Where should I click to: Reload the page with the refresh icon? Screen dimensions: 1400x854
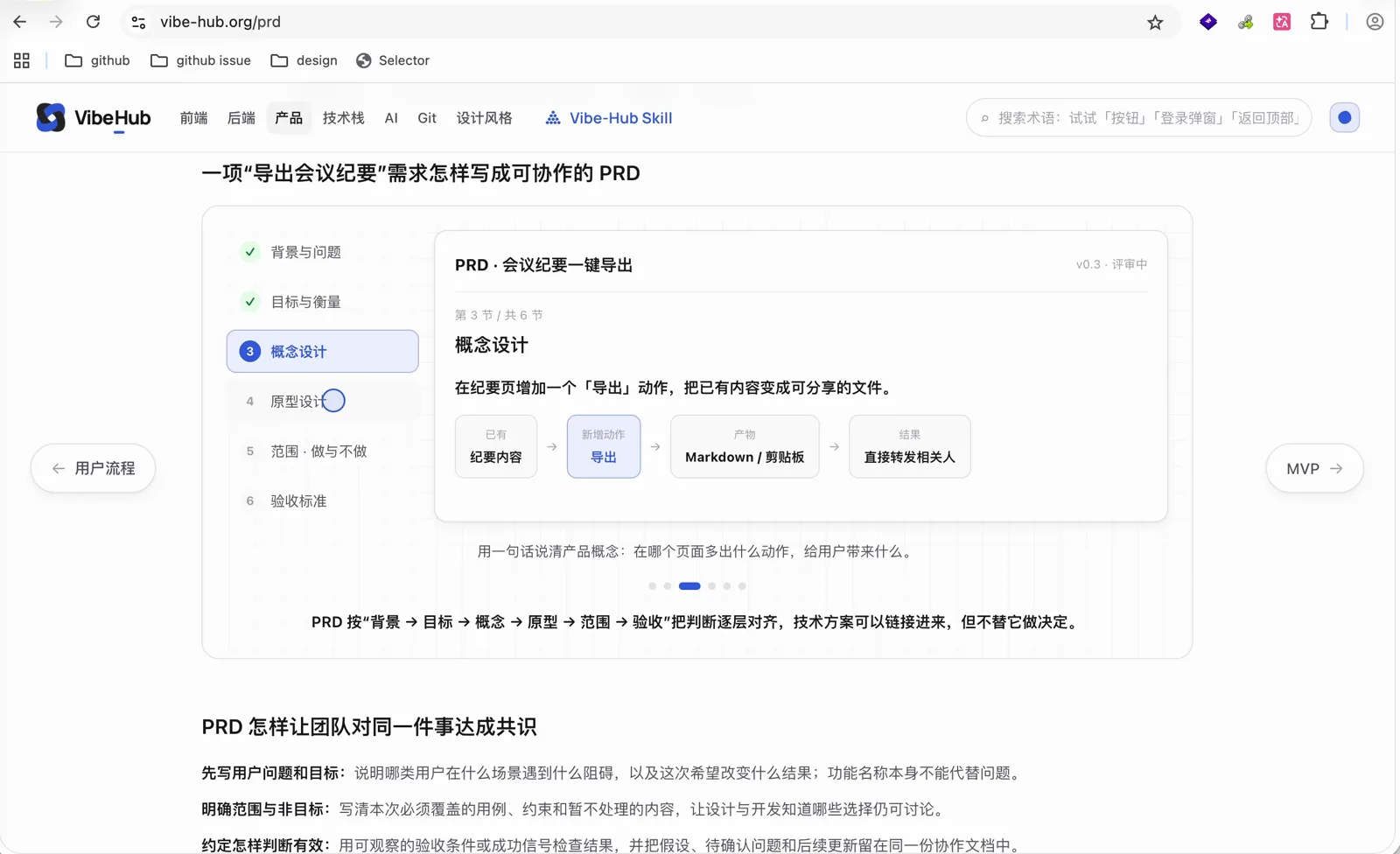[93, 22]
